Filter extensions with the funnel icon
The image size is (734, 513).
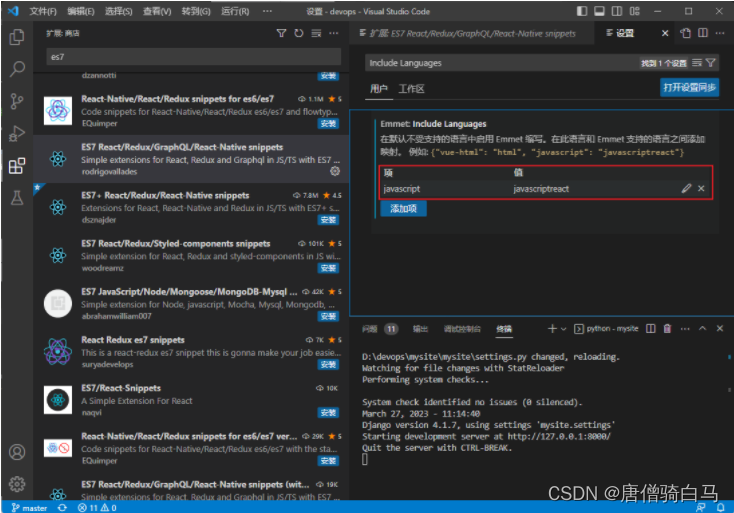point(281,33)
